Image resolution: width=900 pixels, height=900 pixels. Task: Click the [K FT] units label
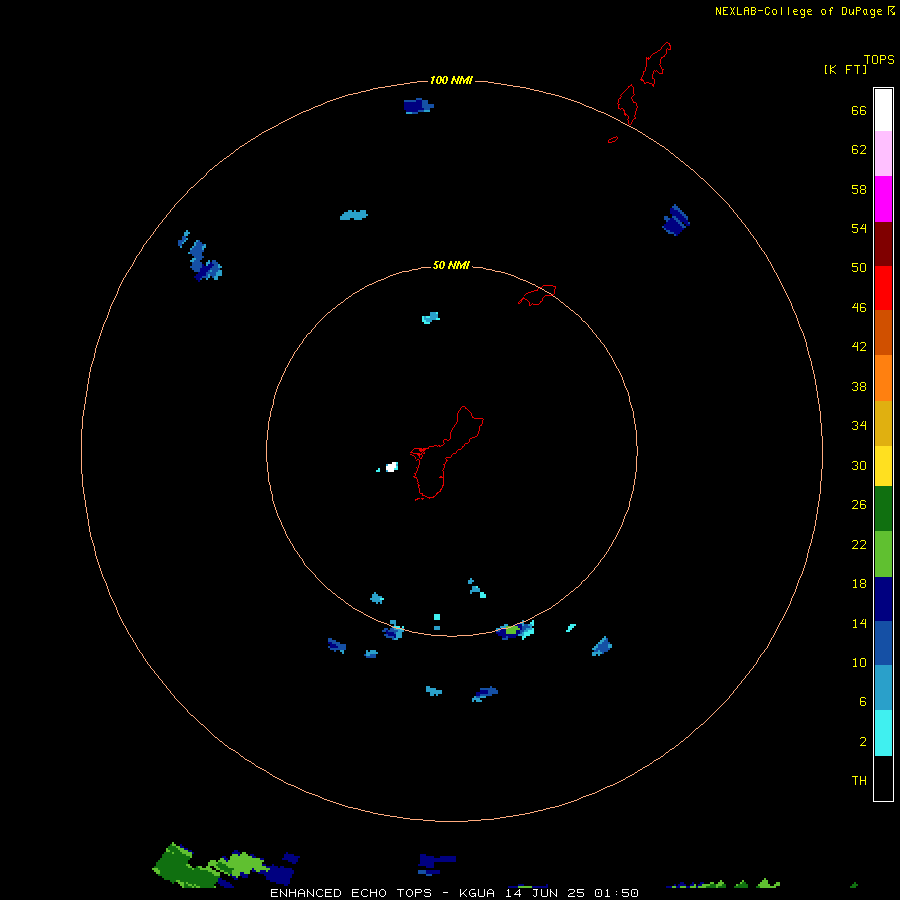845,69
